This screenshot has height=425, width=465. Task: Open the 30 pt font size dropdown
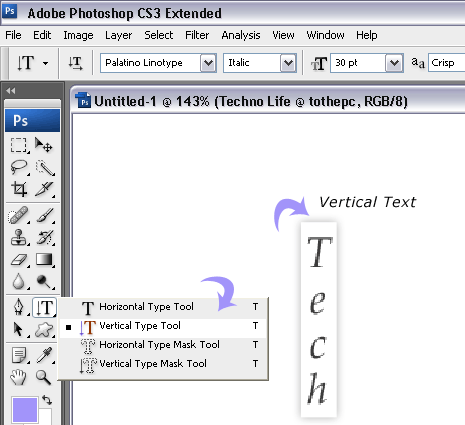395,63
